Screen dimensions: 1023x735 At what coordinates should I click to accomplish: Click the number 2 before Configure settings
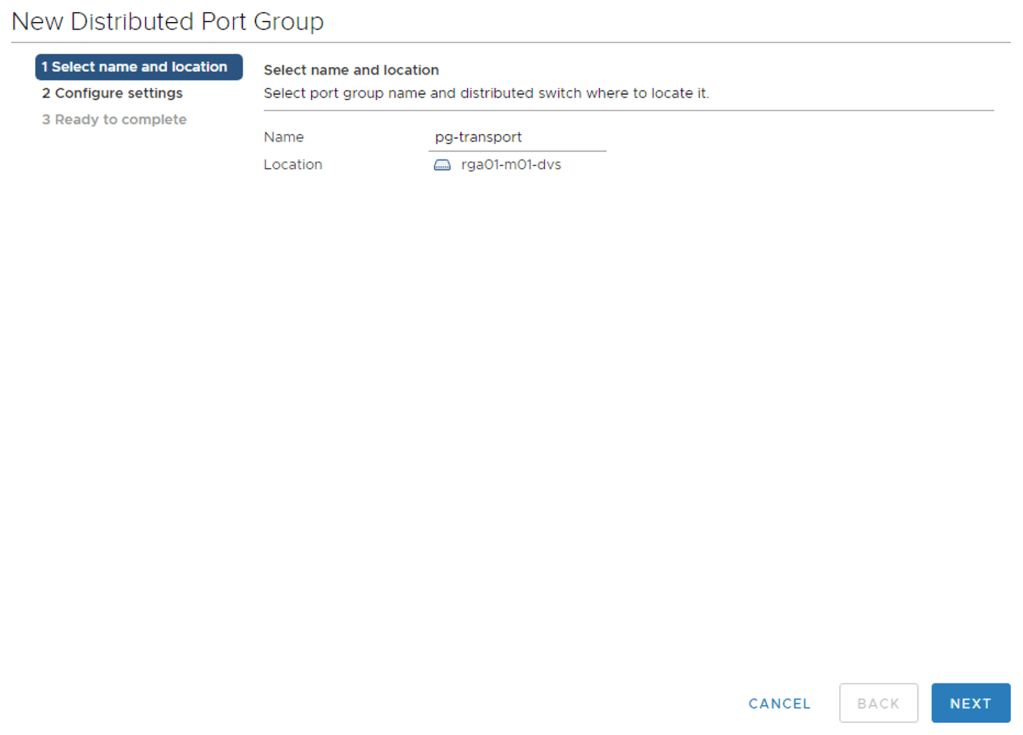click(x=46, y=93)
